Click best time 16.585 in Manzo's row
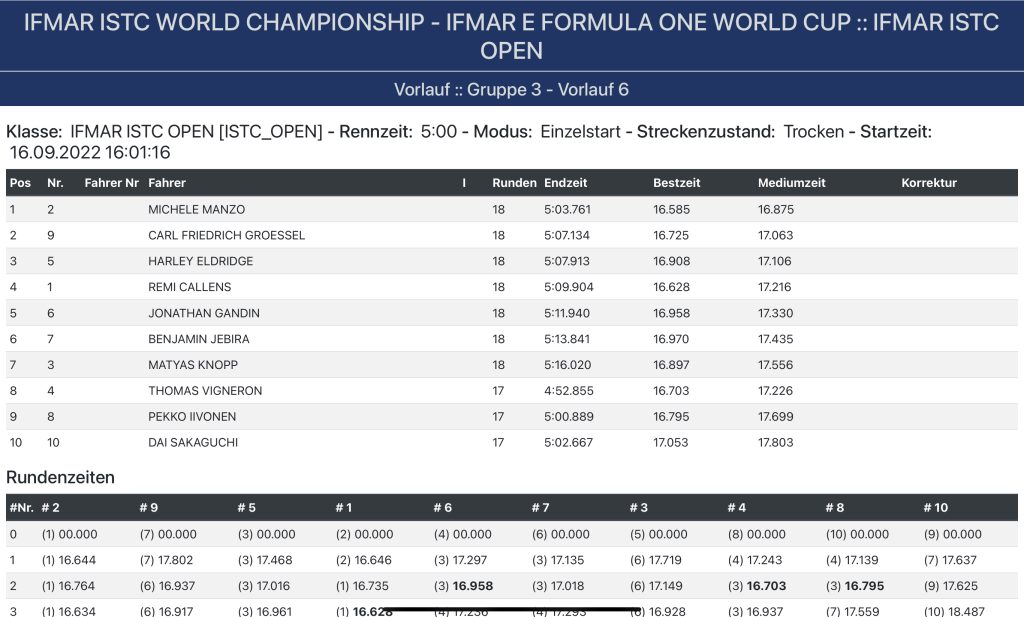The image size is (1024, 617). (x=671, y=210)
